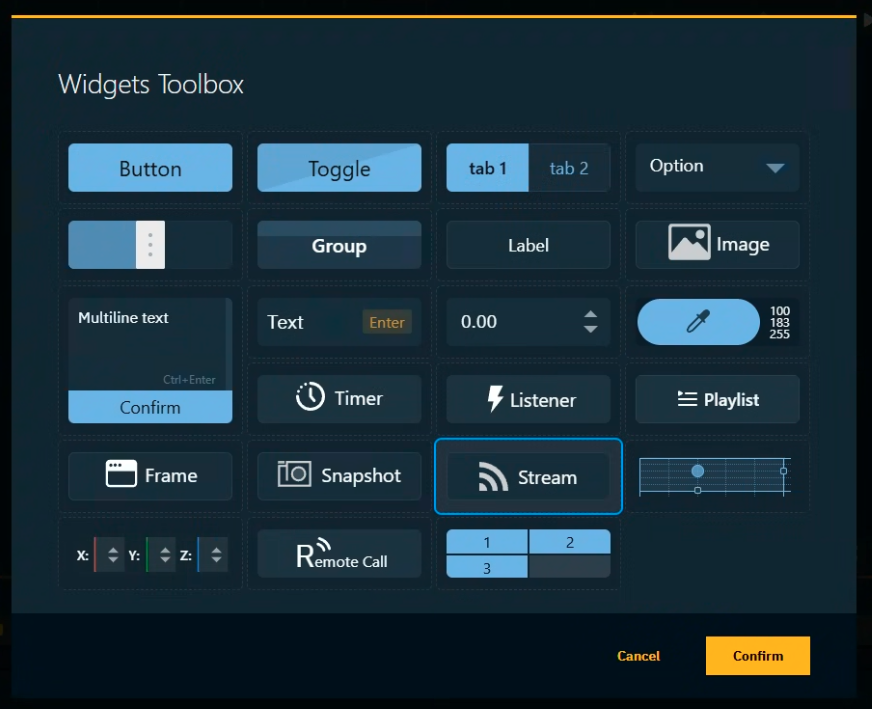Select tab 2 in the tab widget
This screenshot has height=709, width=872.
569,168
